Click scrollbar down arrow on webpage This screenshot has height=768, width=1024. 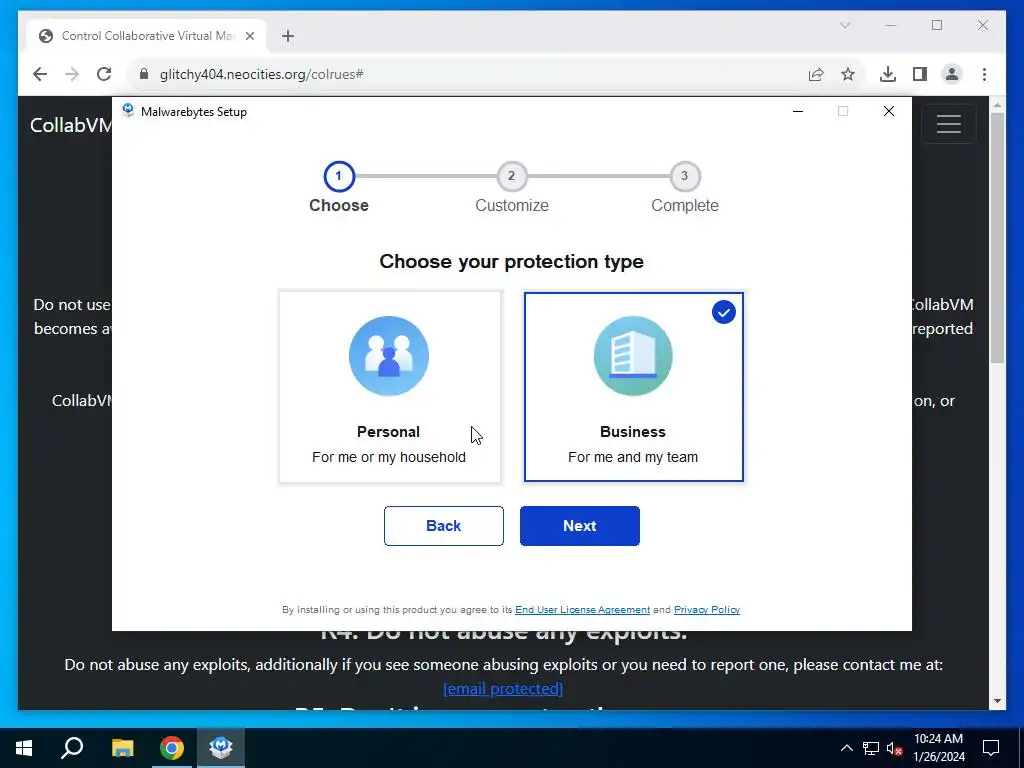[x=997, y=701]
